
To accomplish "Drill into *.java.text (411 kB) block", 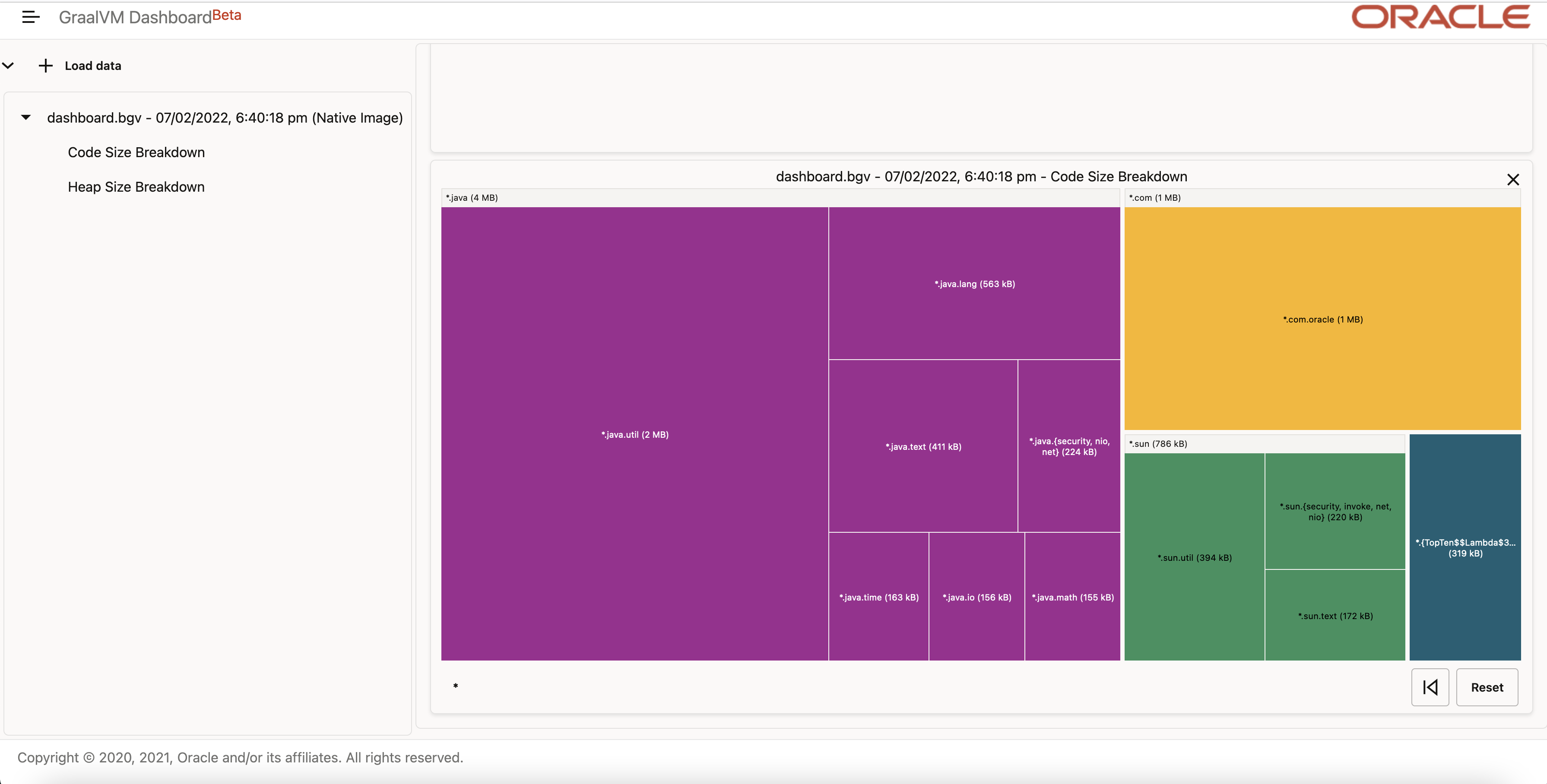I will point(923,446).
